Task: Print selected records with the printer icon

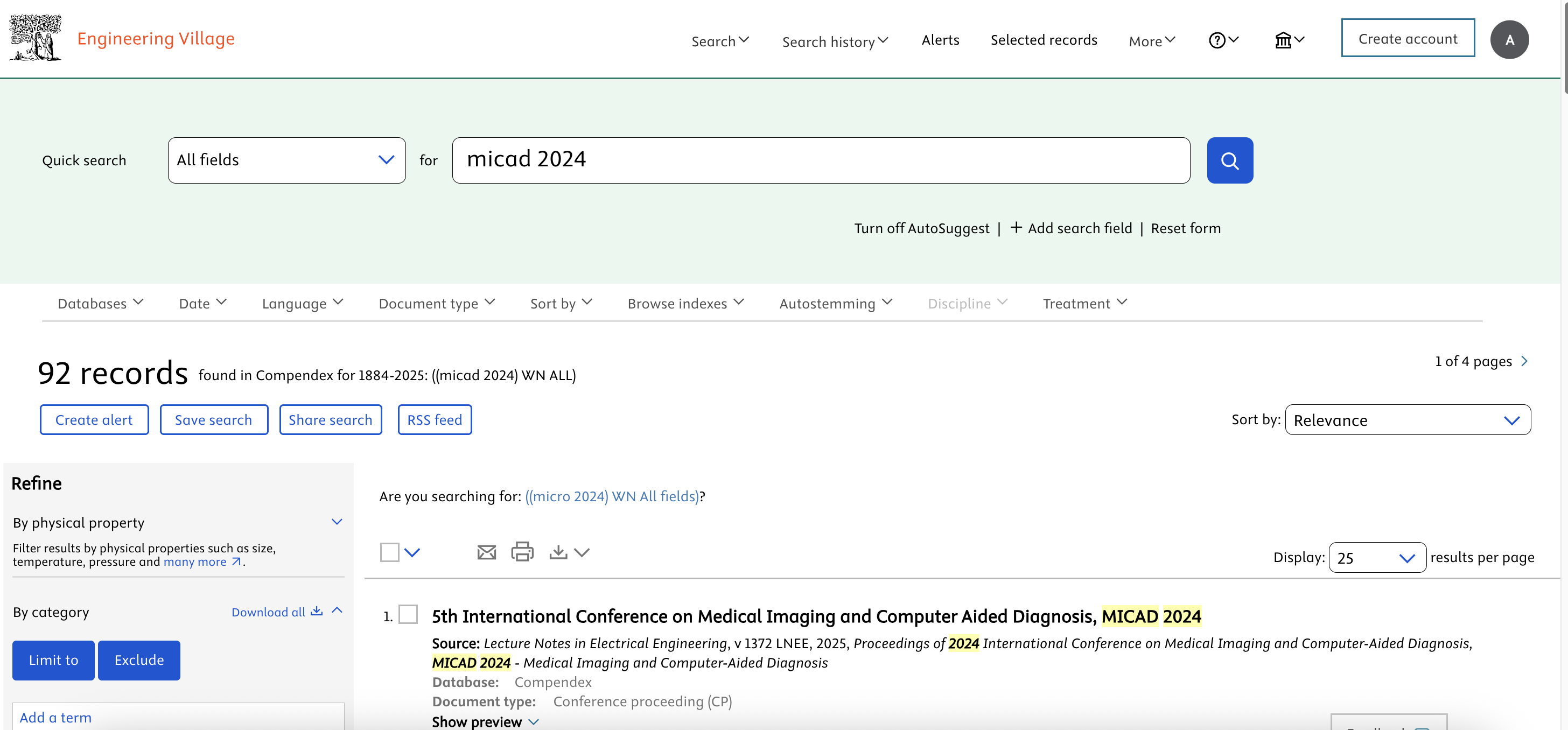Action: tap(522, 552)
